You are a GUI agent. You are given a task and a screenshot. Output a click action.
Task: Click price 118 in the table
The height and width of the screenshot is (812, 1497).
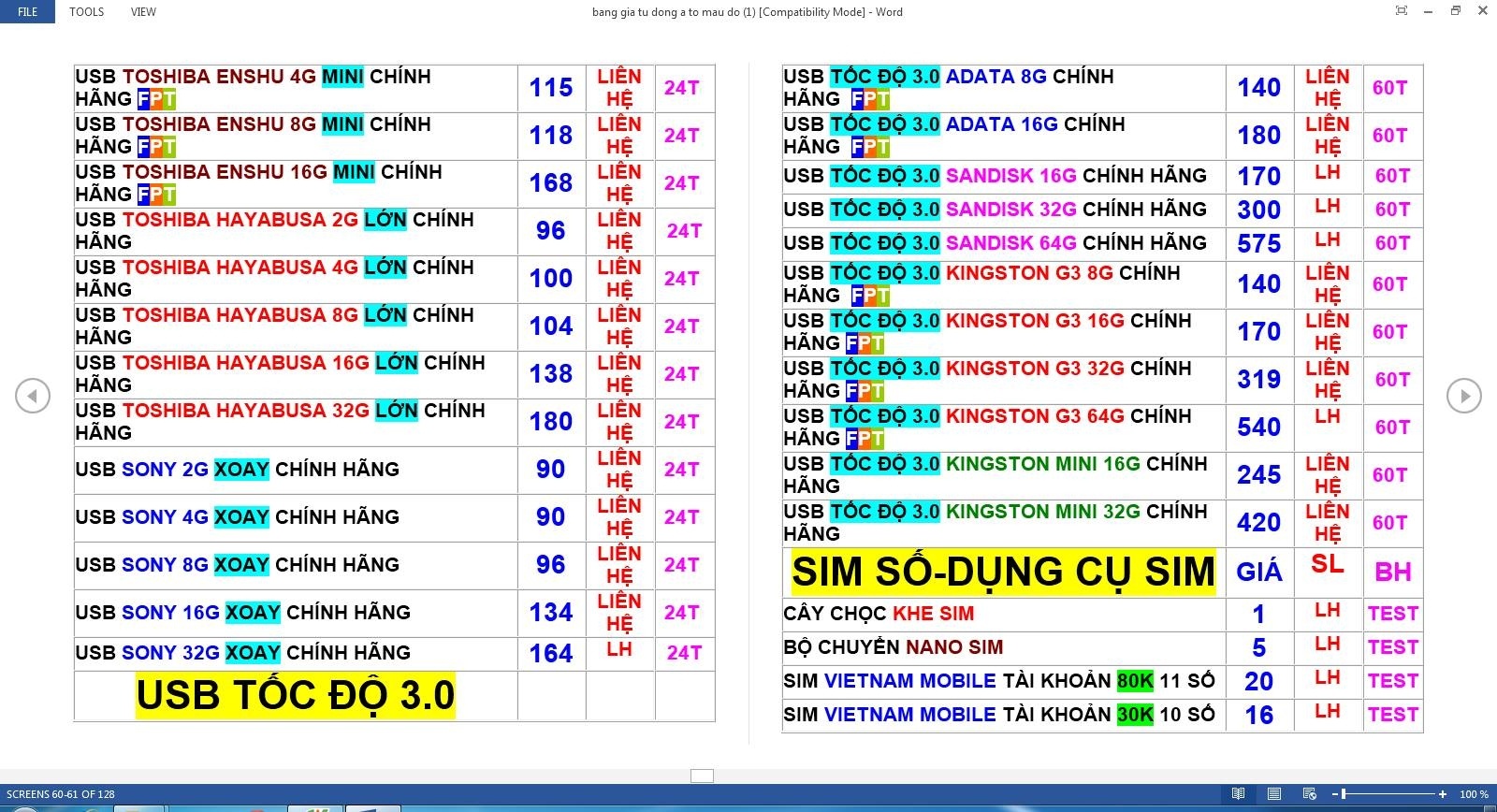coord(551,136)
